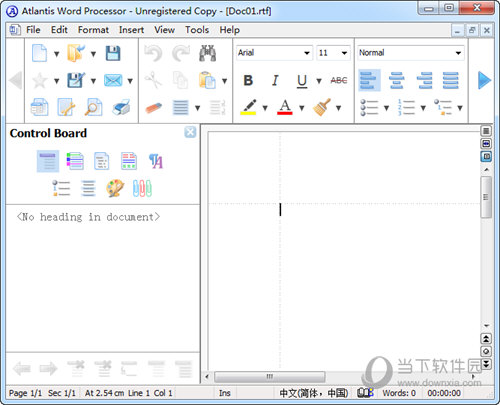Open the font size 11 dropdown
Viewport: 500px width, 405px height.
point(344,53)
